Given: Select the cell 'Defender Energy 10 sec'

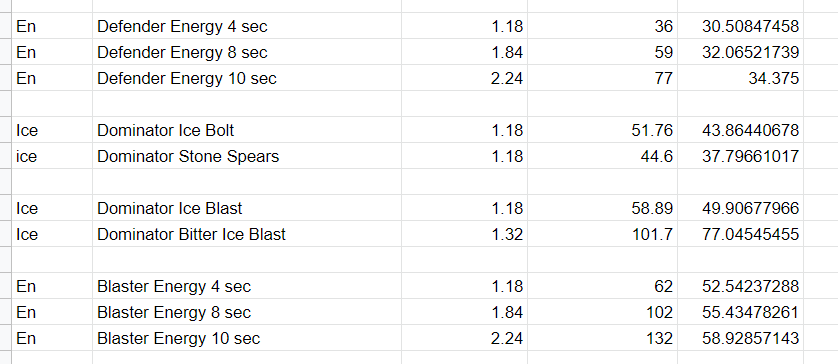Looking at the screenshot, I should coord(247,78).
